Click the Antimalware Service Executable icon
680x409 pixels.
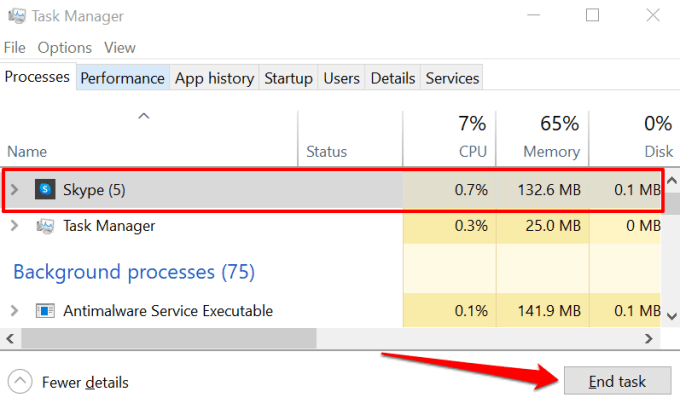click(x=45, y=311)
